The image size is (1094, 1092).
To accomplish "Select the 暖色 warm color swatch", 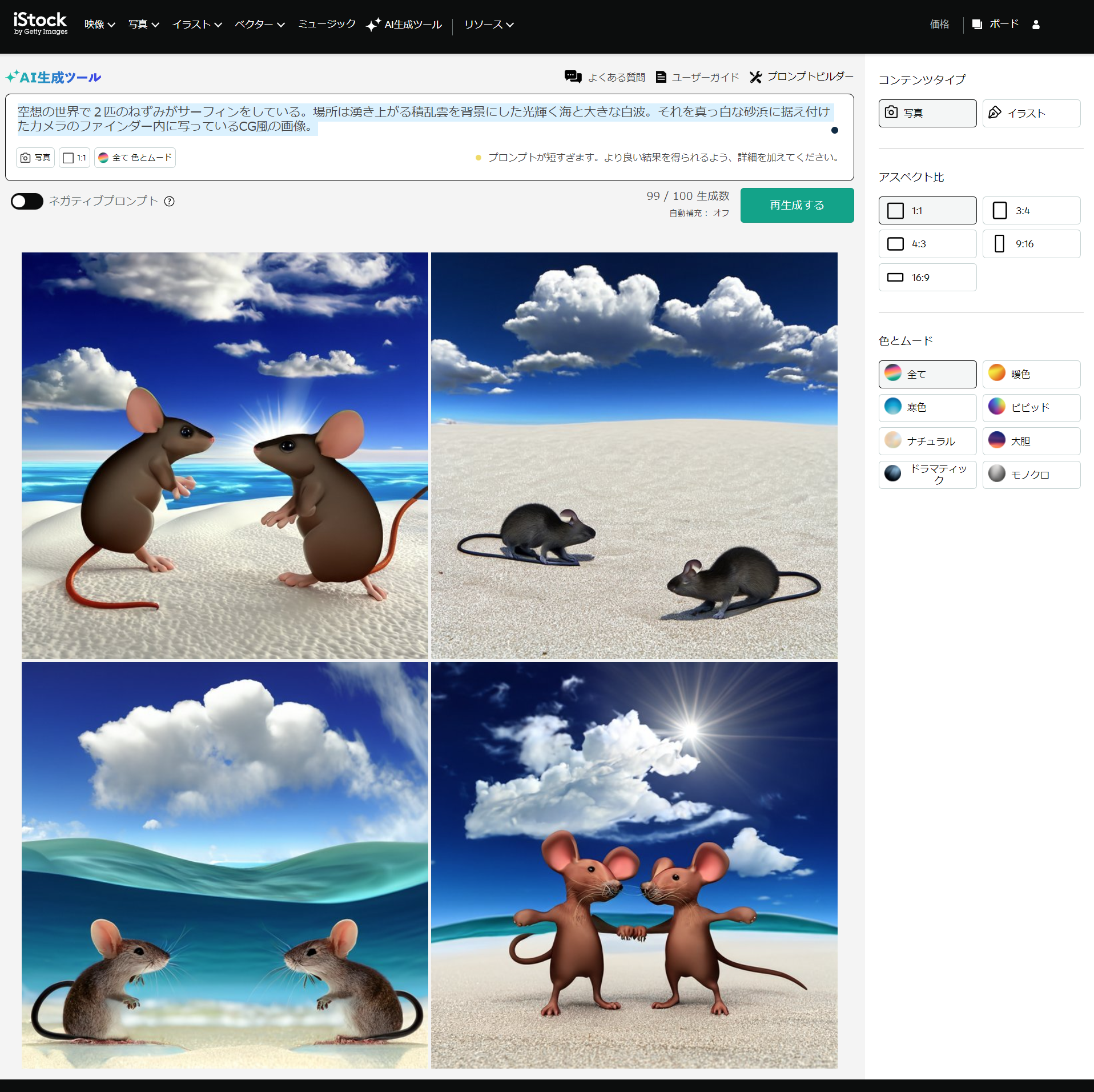I will 1031,375.
